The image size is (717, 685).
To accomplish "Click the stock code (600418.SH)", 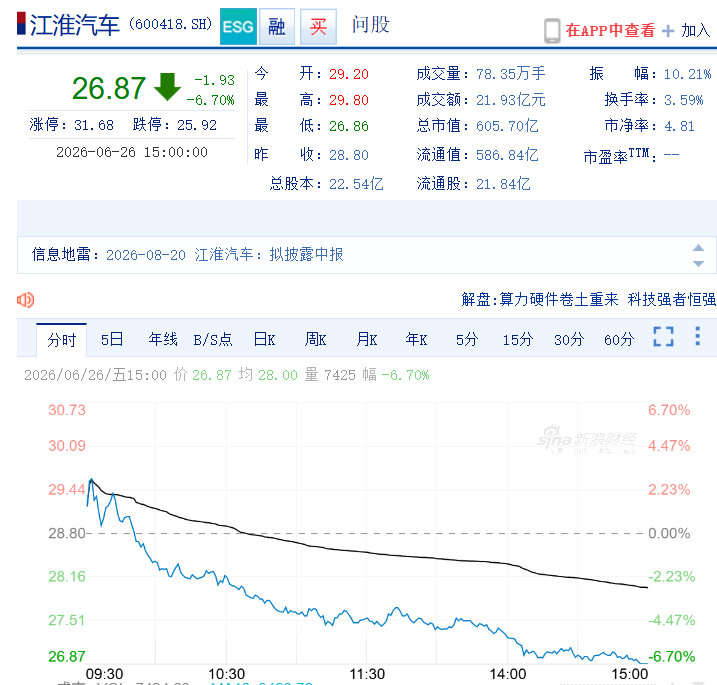I will [x=171, y=24].
